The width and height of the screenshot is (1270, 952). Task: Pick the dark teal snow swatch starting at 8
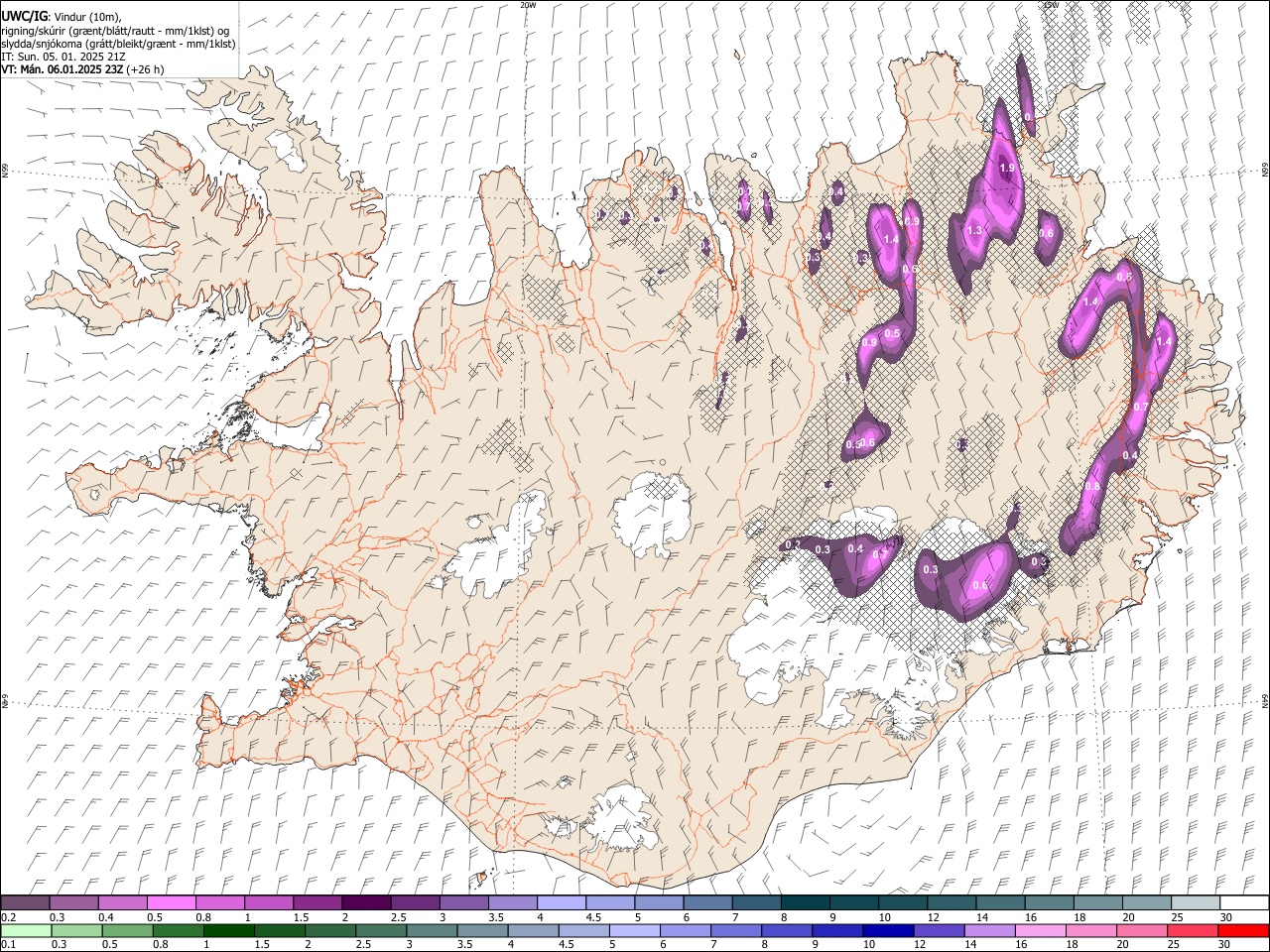(806, 902)
